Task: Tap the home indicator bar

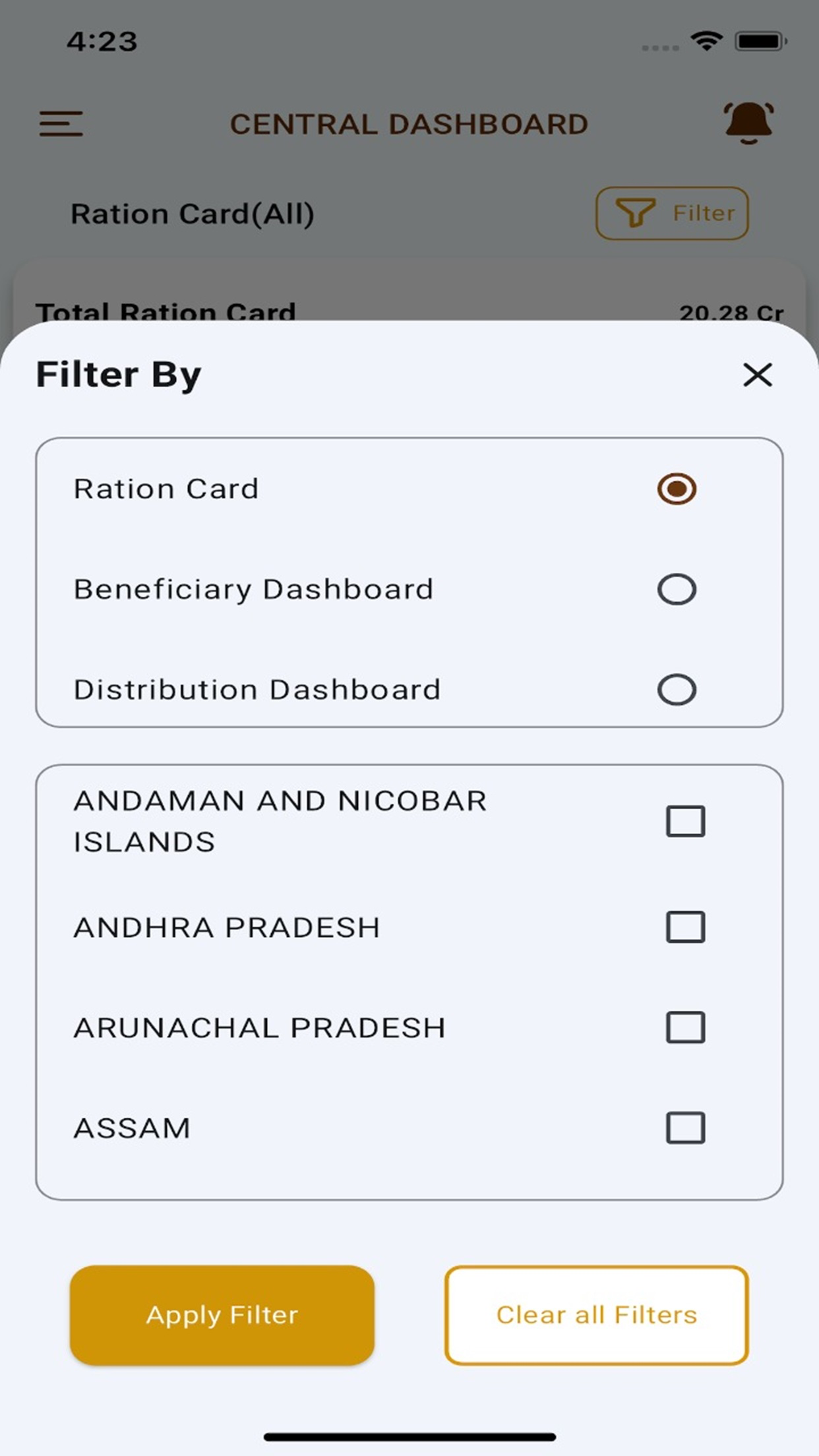Action: (409, 1437)
